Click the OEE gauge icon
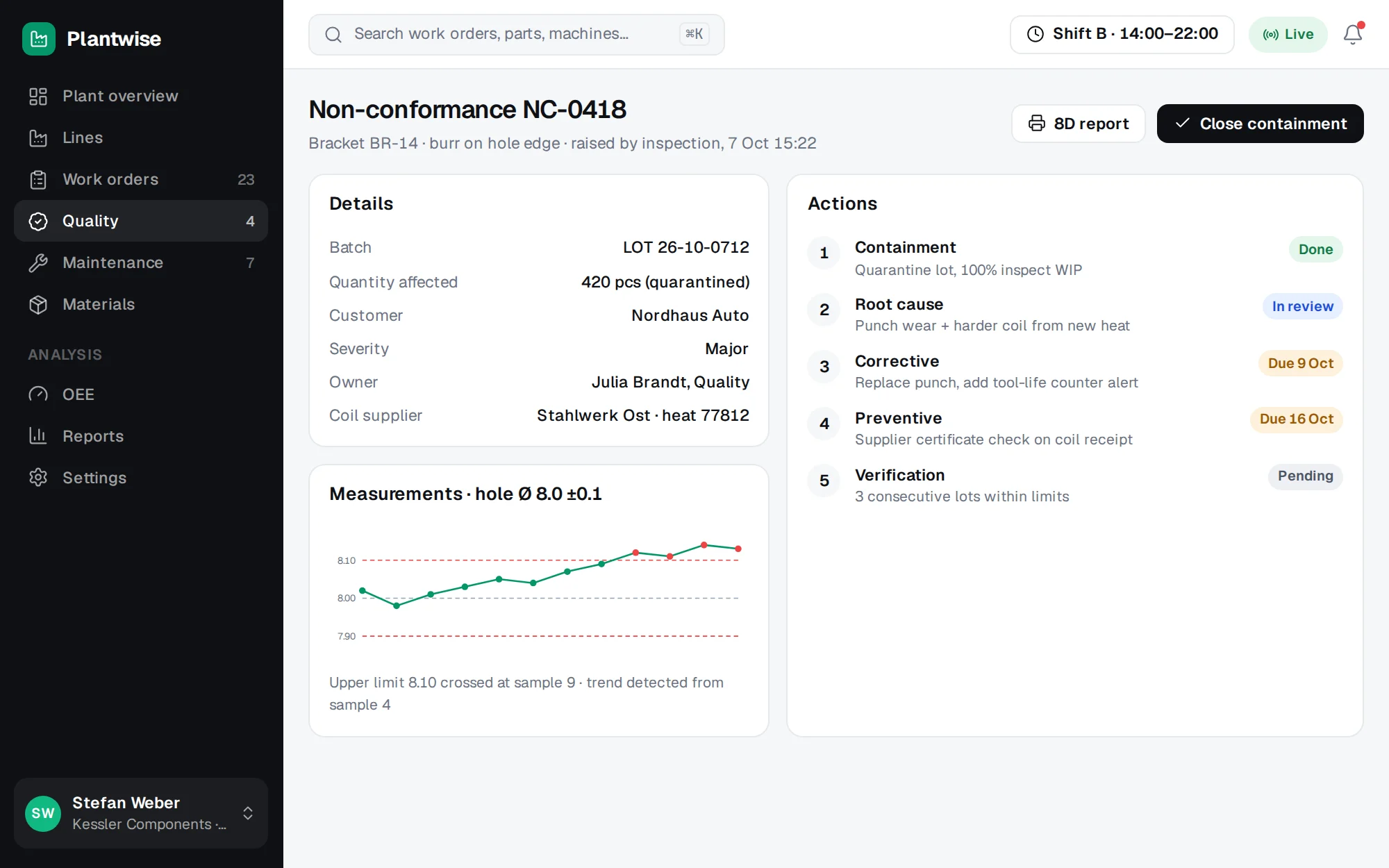Screen dimensions: 1389x868 tap(38, 394)
